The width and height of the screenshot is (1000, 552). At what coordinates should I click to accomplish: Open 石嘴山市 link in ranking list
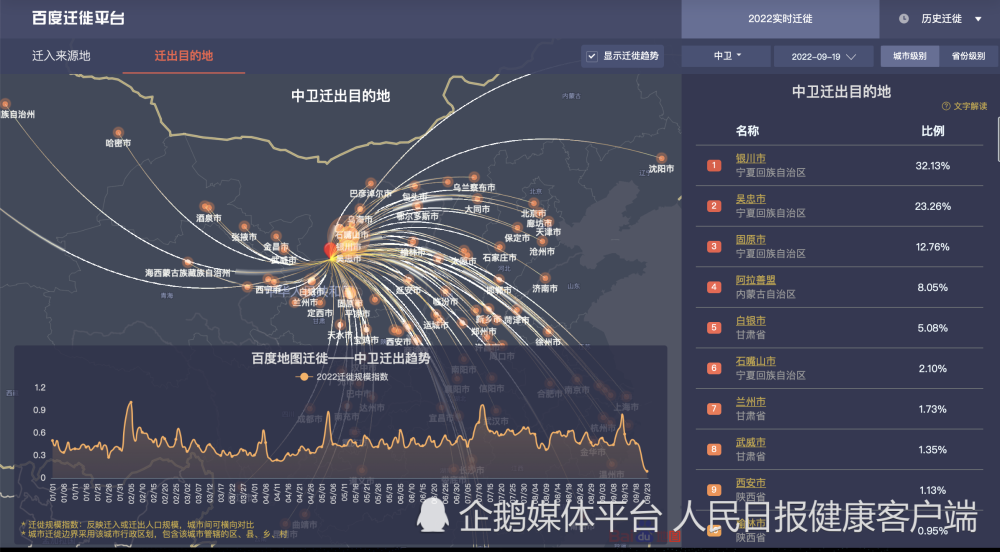(756, 361)
